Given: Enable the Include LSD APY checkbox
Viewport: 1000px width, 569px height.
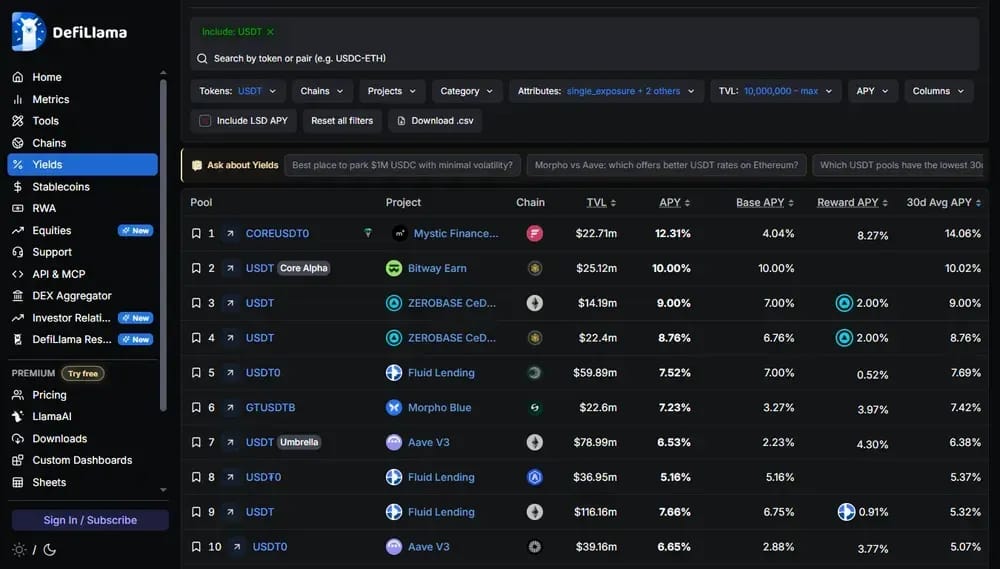Looking at the screenshot, I should (205, 121).
